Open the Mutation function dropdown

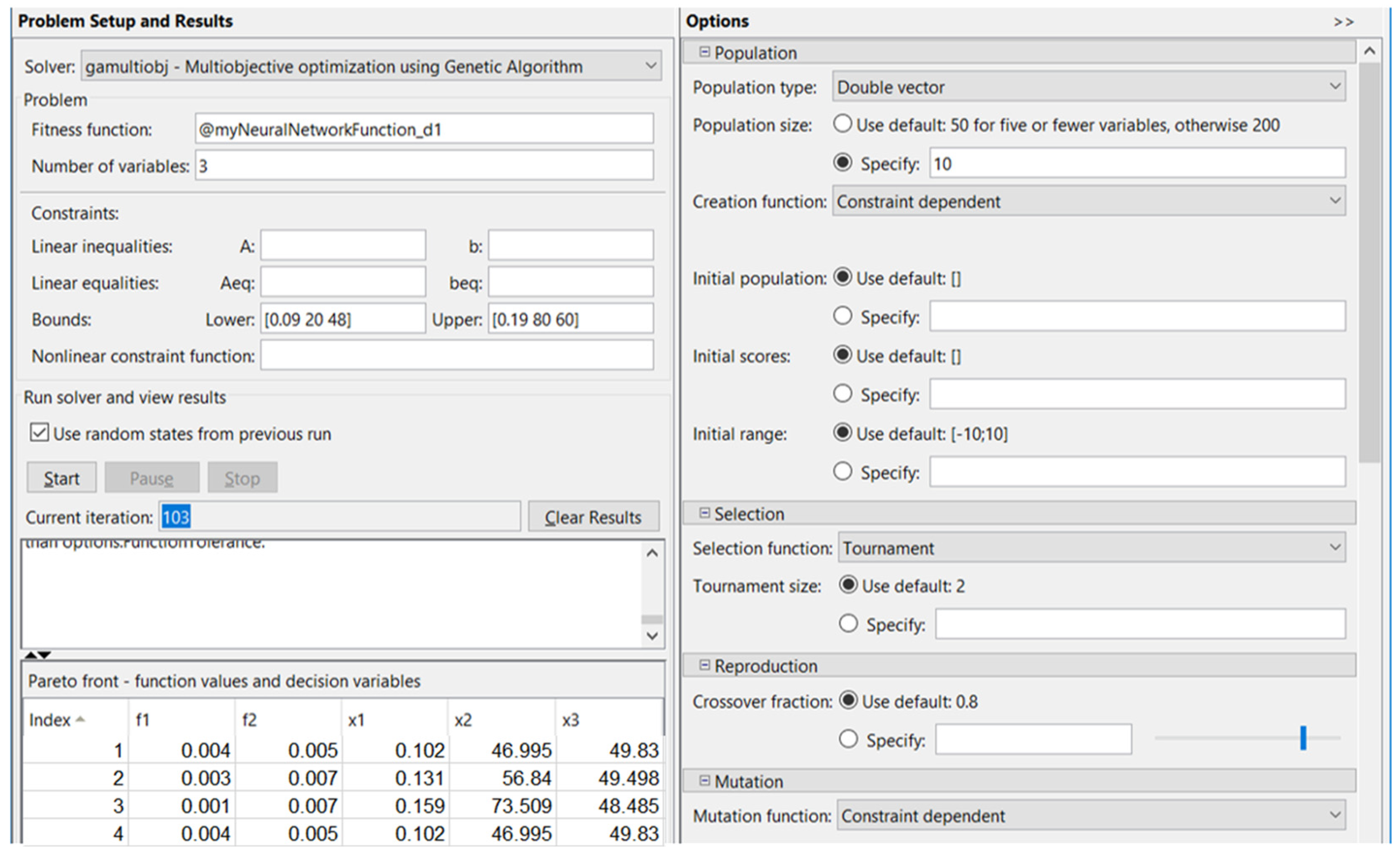click(1336, 816)
